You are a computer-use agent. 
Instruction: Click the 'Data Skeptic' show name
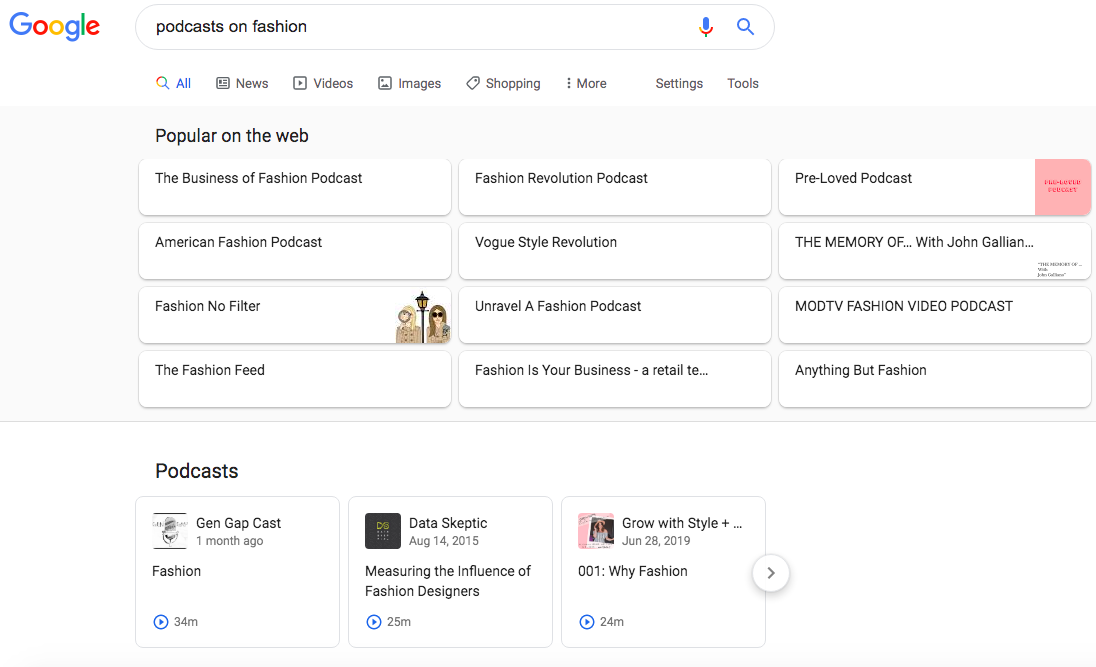pos(448,523)
